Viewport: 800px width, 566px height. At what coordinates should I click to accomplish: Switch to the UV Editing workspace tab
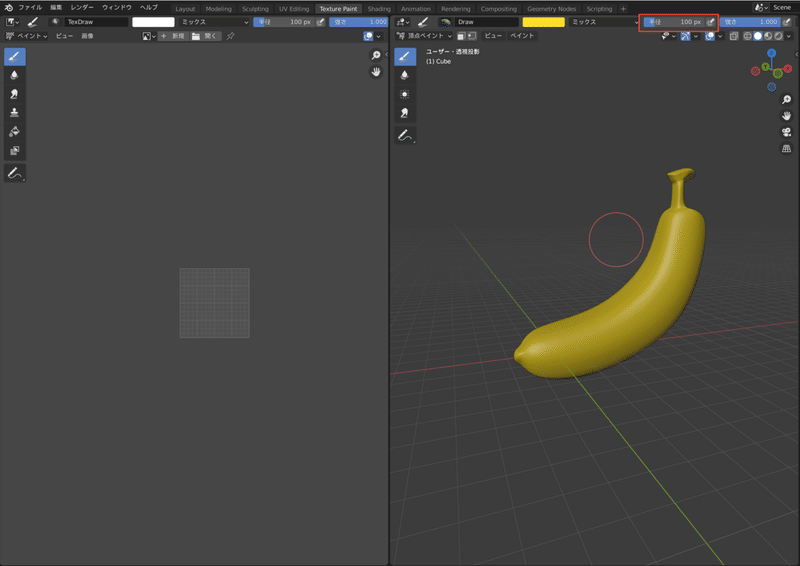click(x=294, y=9)
